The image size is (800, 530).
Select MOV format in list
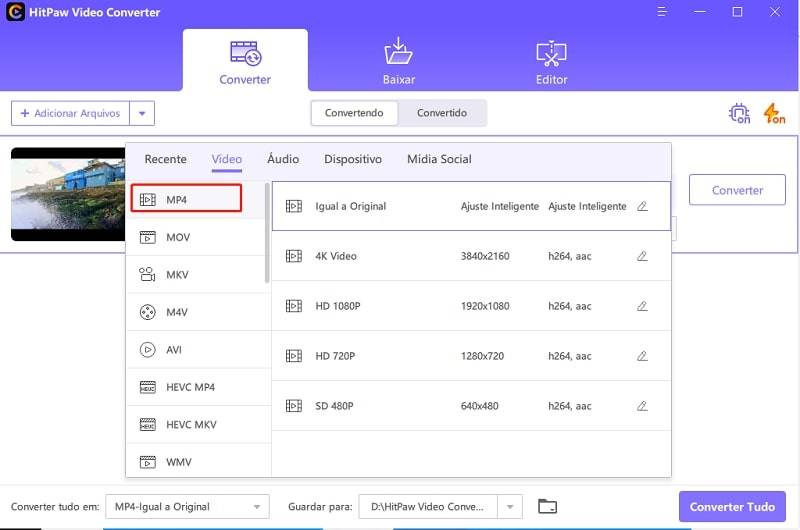[x=196, y=237]
